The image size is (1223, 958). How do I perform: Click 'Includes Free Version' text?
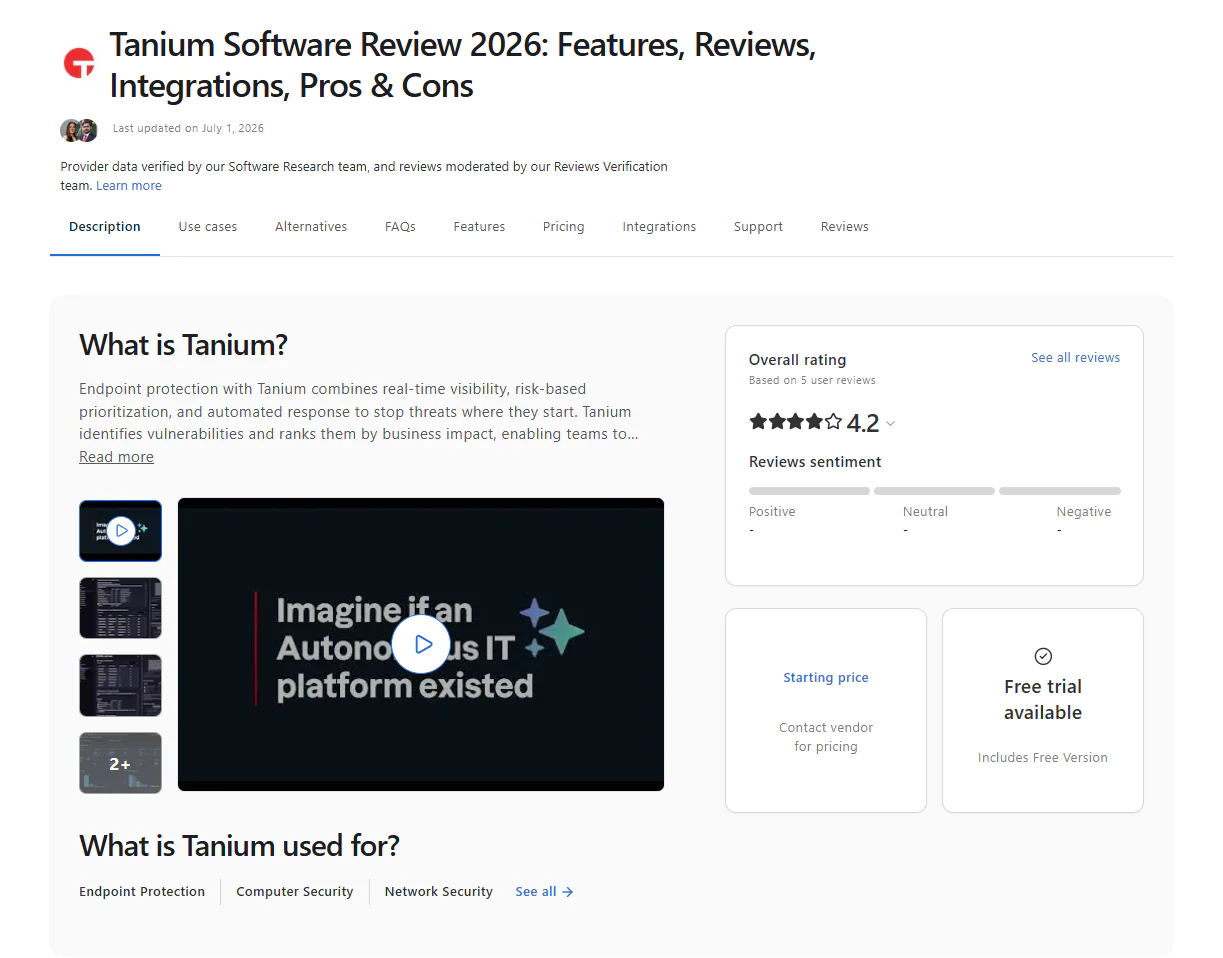coord(1043,758)
